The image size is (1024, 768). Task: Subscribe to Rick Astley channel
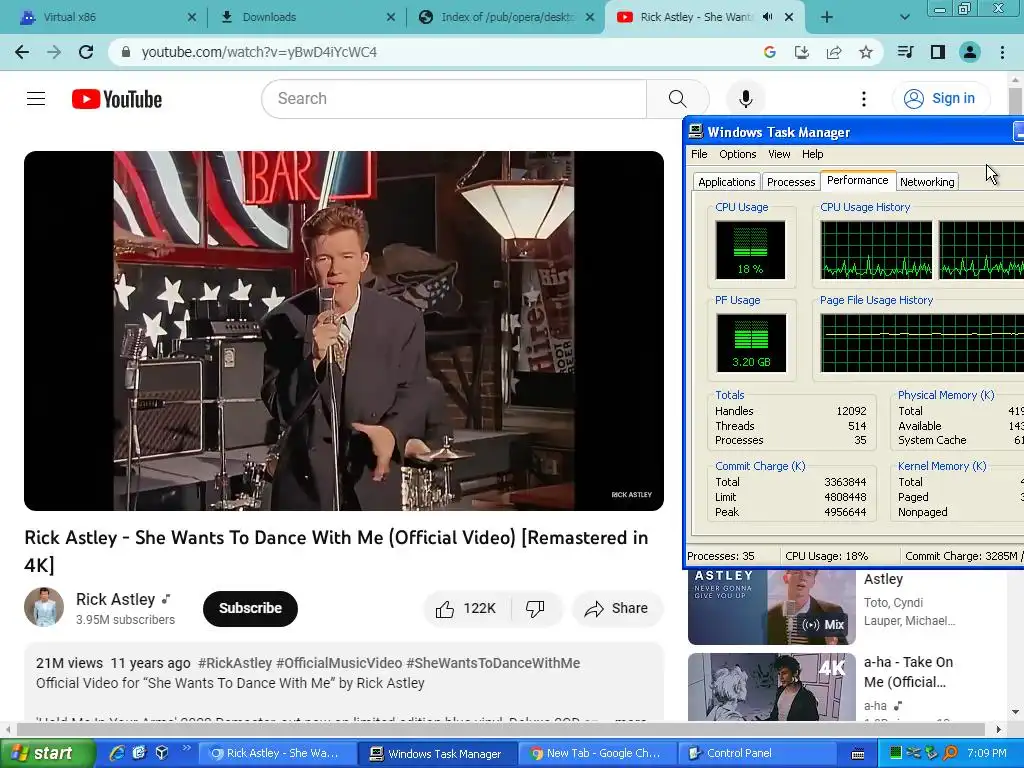tap(250, 609)
